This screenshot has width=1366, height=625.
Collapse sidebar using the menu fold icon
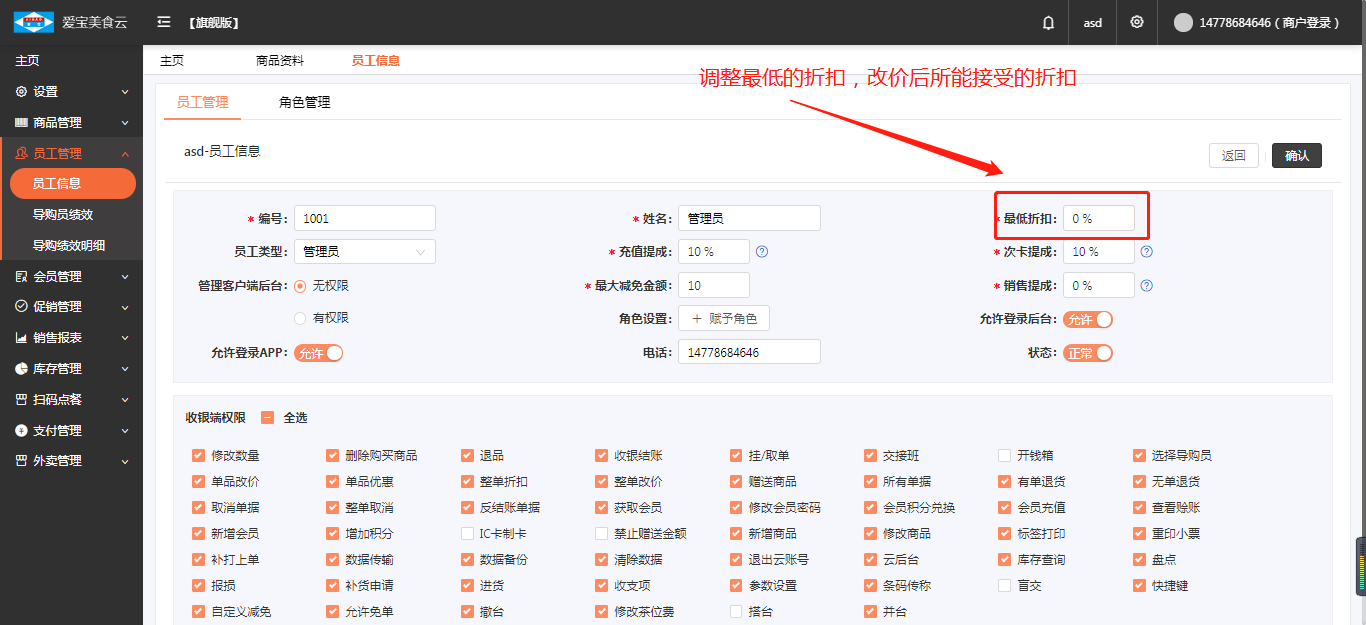[164, 22]
